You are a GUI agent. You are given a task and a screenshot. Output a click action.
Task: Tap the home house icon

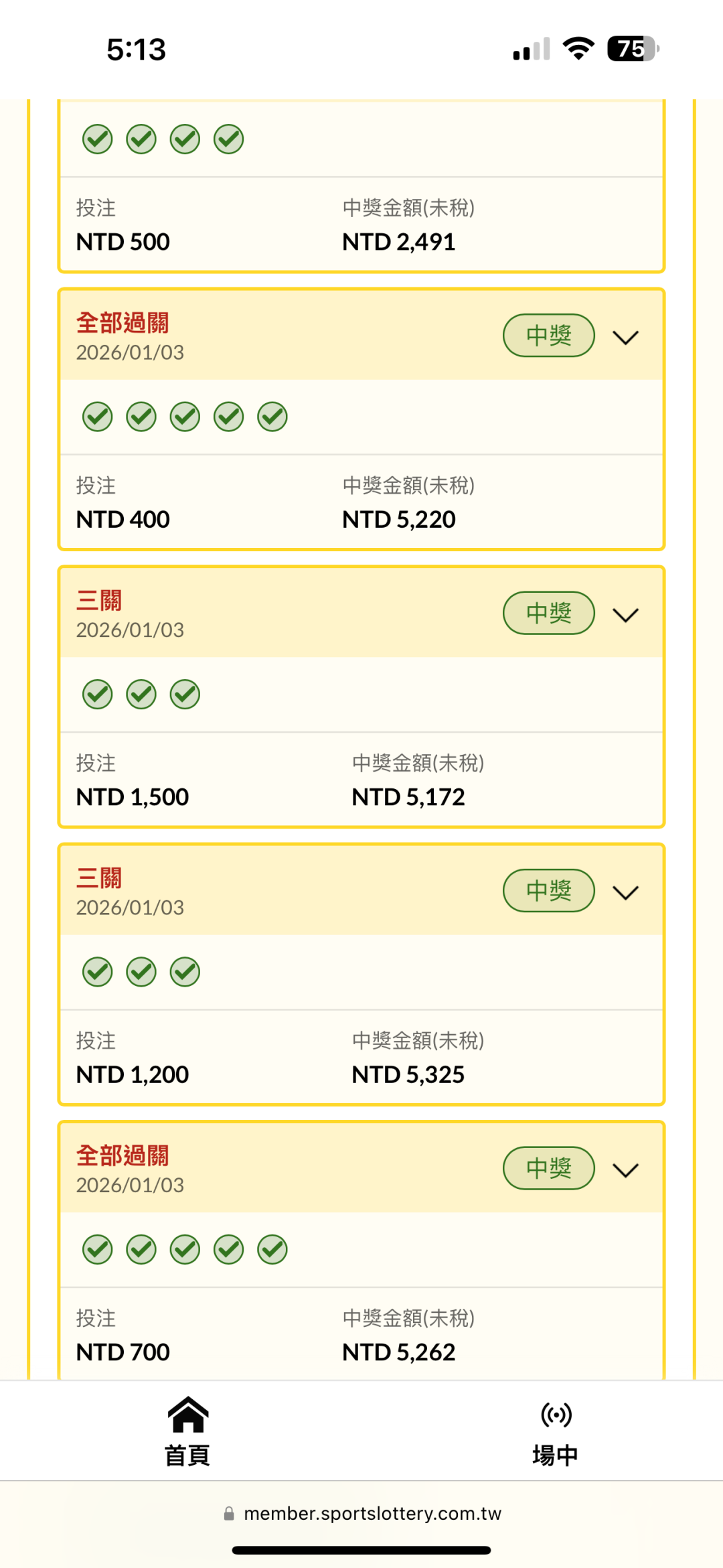188,1414
